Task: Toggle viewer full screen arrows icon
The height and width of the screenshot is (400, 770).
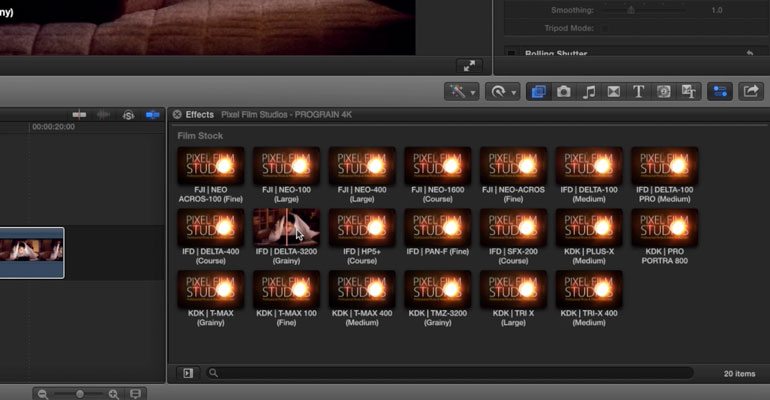Action: pyautogui.click(x=469, y=65)
